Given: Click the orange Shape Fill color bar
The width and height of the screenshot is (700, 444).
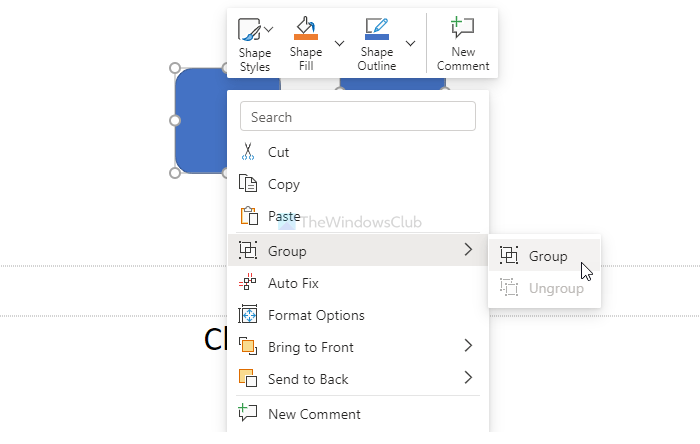Looking at the screenshot, I should pyautogui.click(x=306, y=38).
